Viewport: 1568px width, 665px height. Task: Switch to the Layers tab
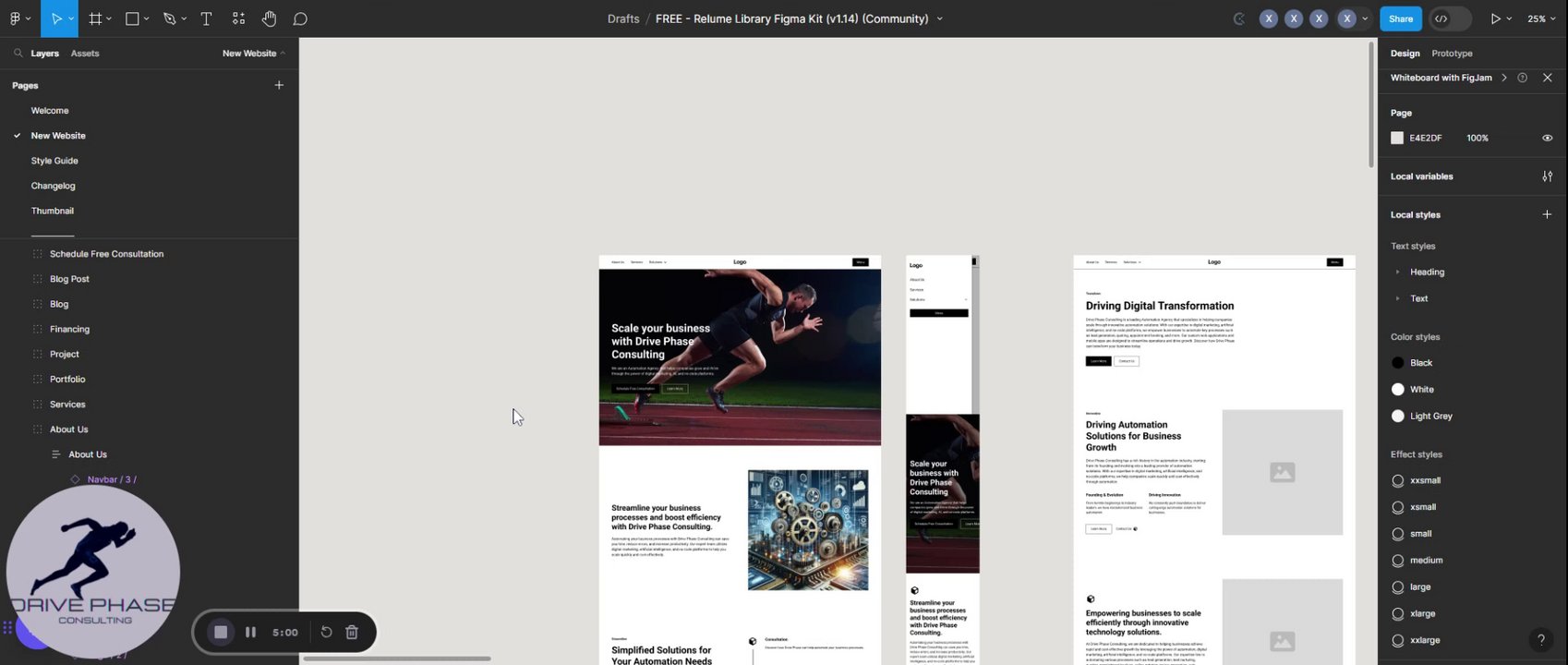[44, 54]
